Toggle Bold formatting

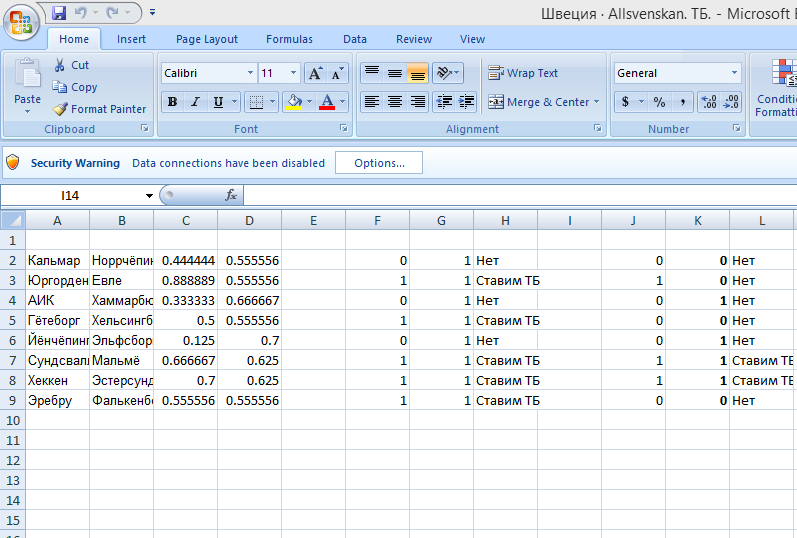click(172, 102)
